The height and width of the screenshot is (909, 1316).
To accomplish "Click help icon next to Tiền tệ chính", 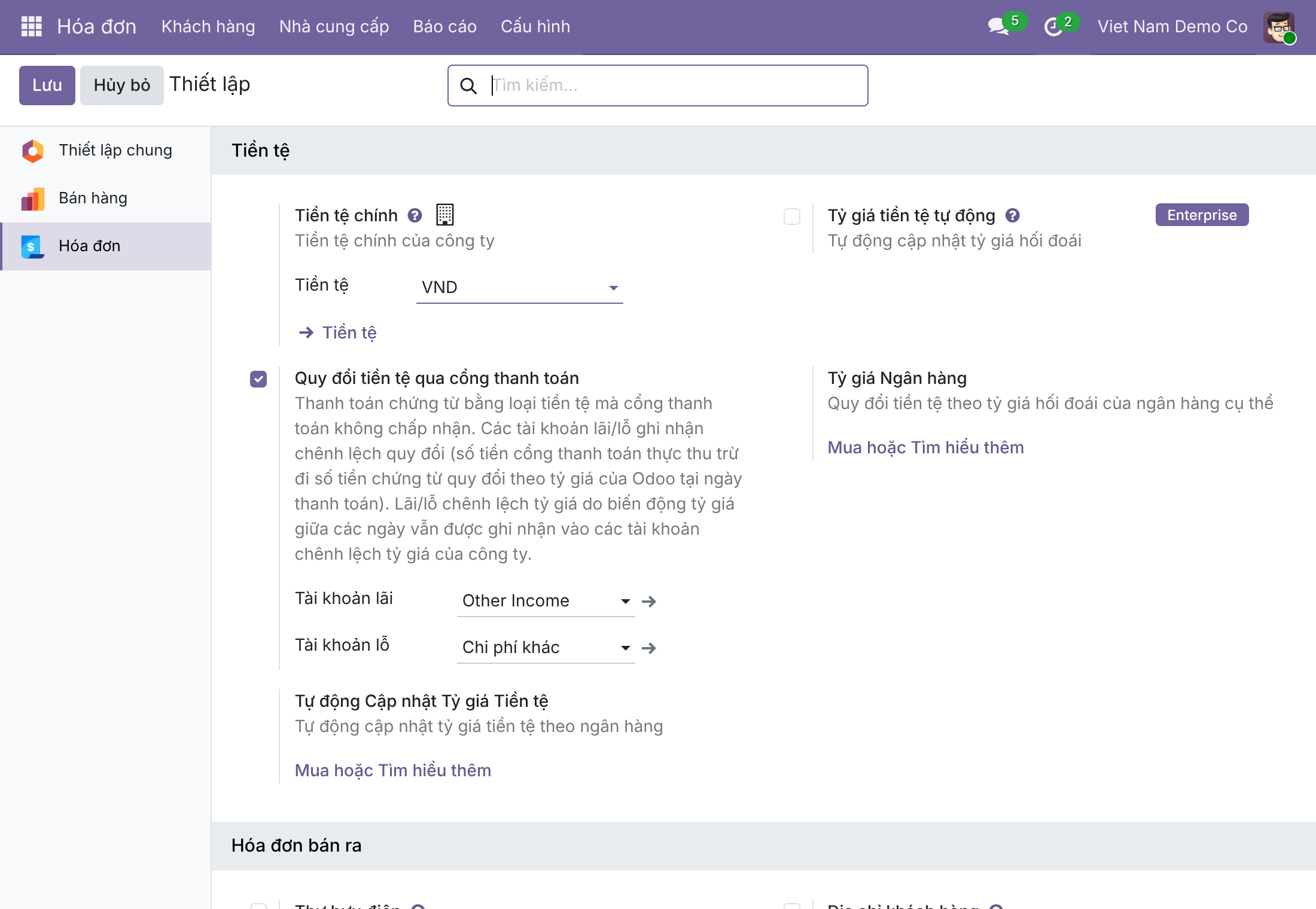I will (415, 215).
